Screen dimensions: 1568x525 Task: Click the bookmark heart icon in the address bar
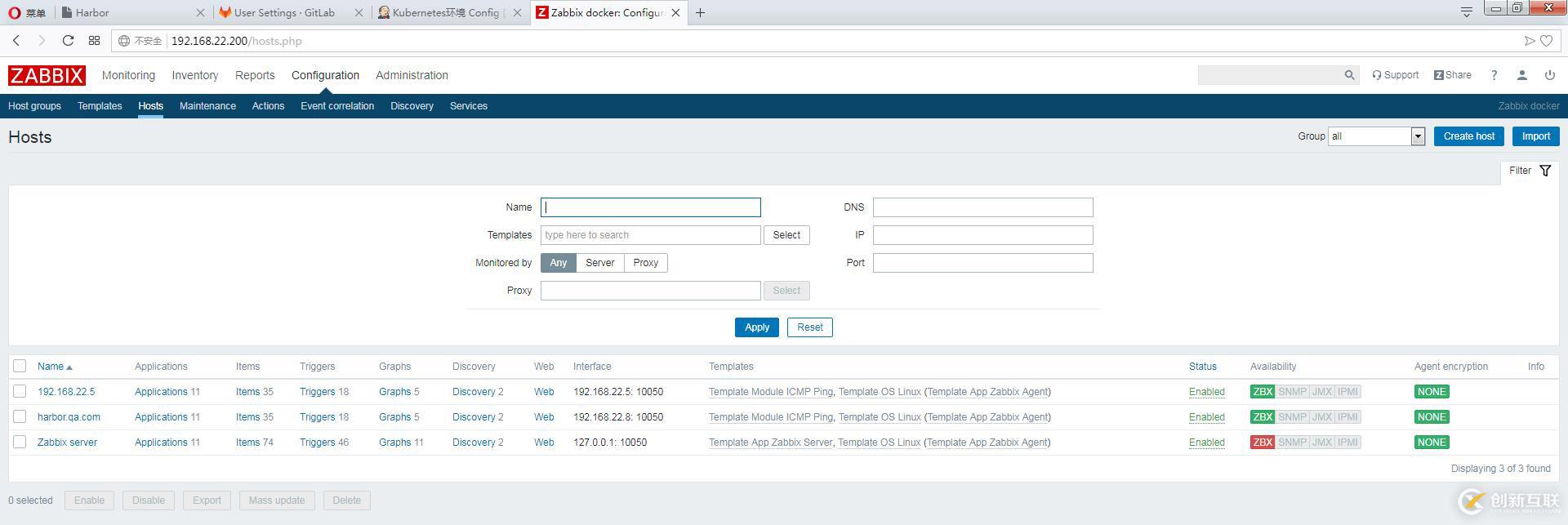tap(1546, 41)
